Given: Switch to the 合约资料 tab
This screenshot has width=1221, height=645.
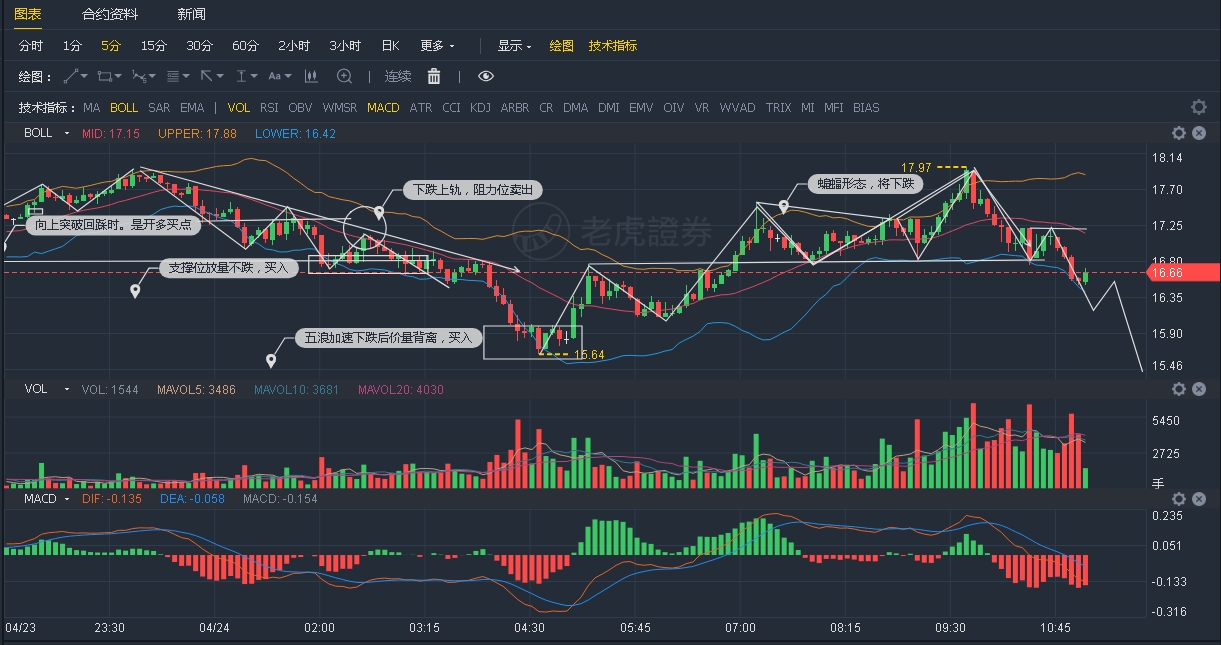Looking at the screenshot, I should click(x=110, y=14).
